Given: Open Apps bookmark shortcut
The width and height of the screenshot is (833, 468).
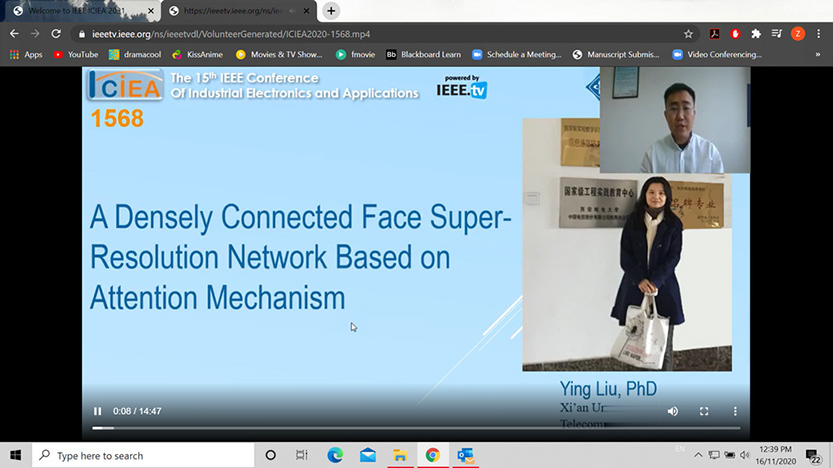Looking at the screenshot, I should click(26, 54).
